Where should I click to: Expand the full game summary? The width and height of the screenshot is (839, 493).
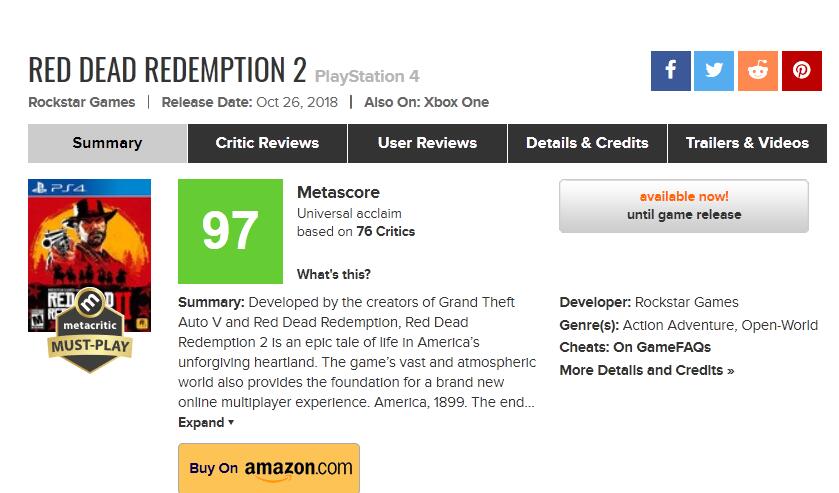(x=205, y=423)
